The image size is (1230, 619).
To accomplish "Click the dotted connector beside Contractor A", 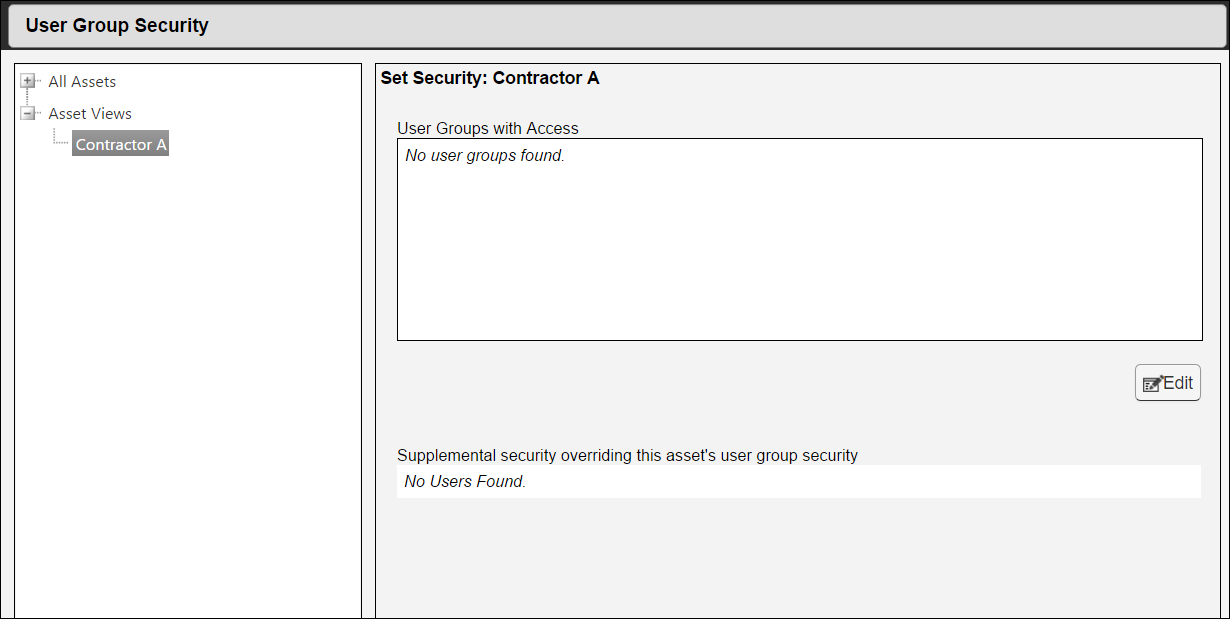I will pos(61,143).
